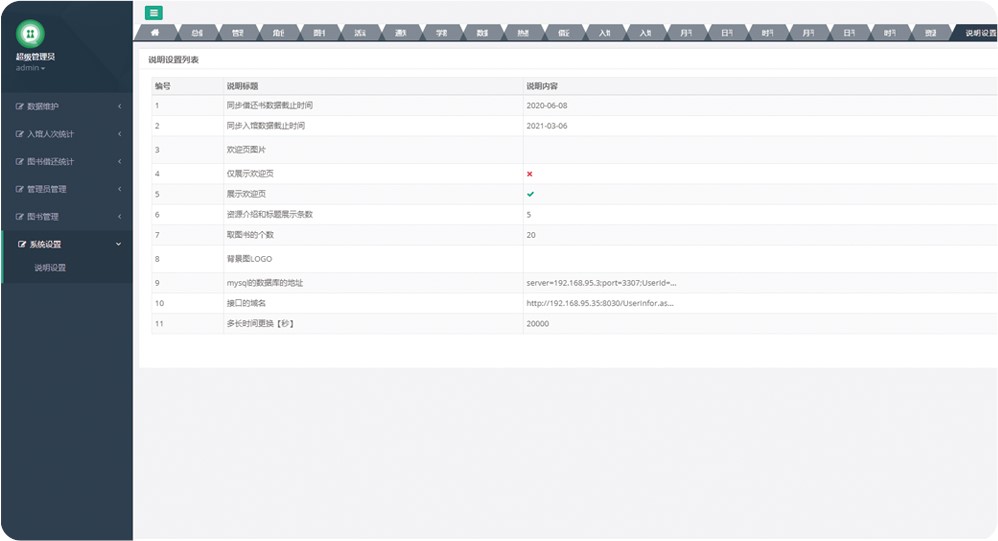
Task: Click the edit icon beside 数据维护
Action: 19,106
